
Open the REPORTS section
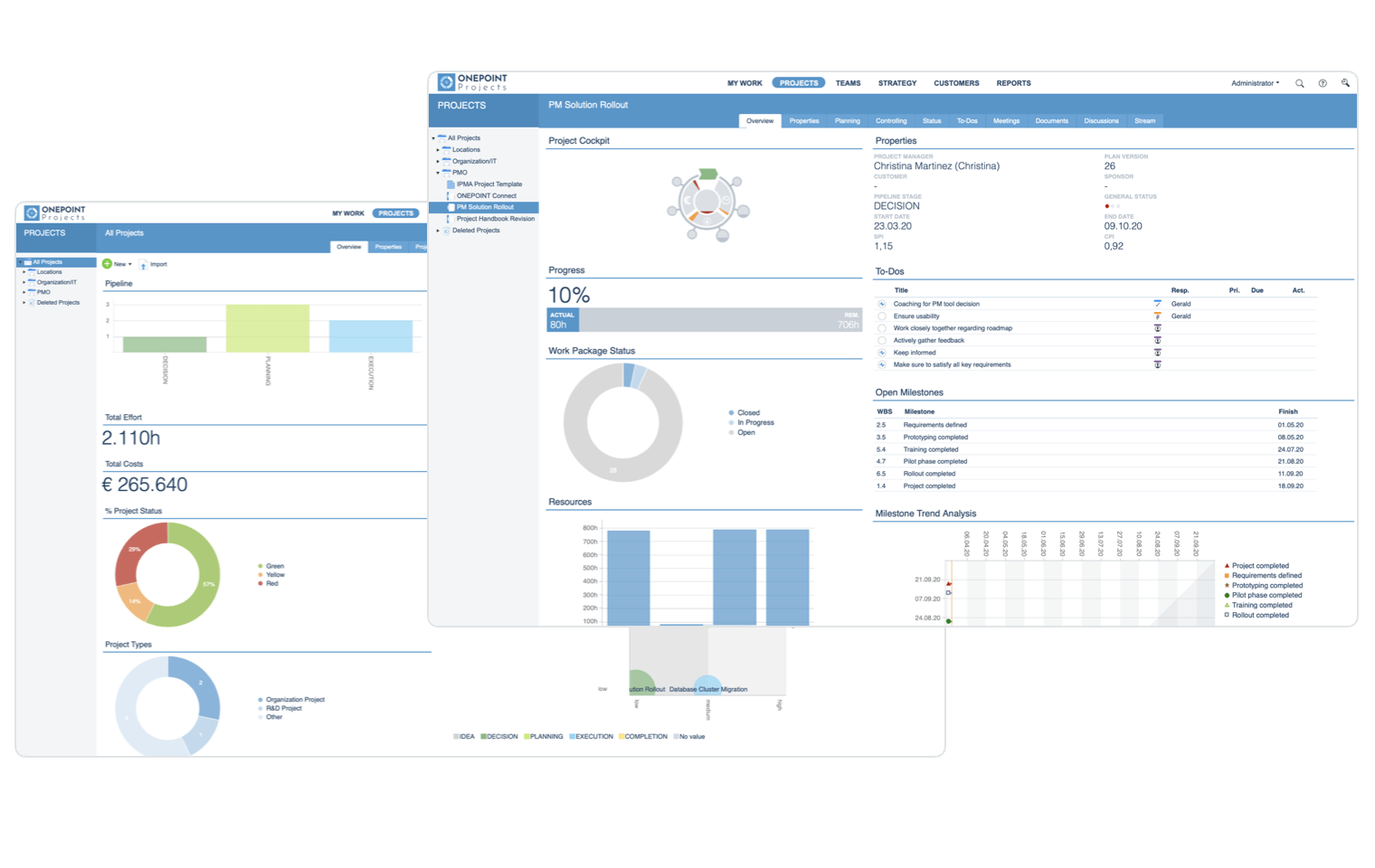point(1013,83)
